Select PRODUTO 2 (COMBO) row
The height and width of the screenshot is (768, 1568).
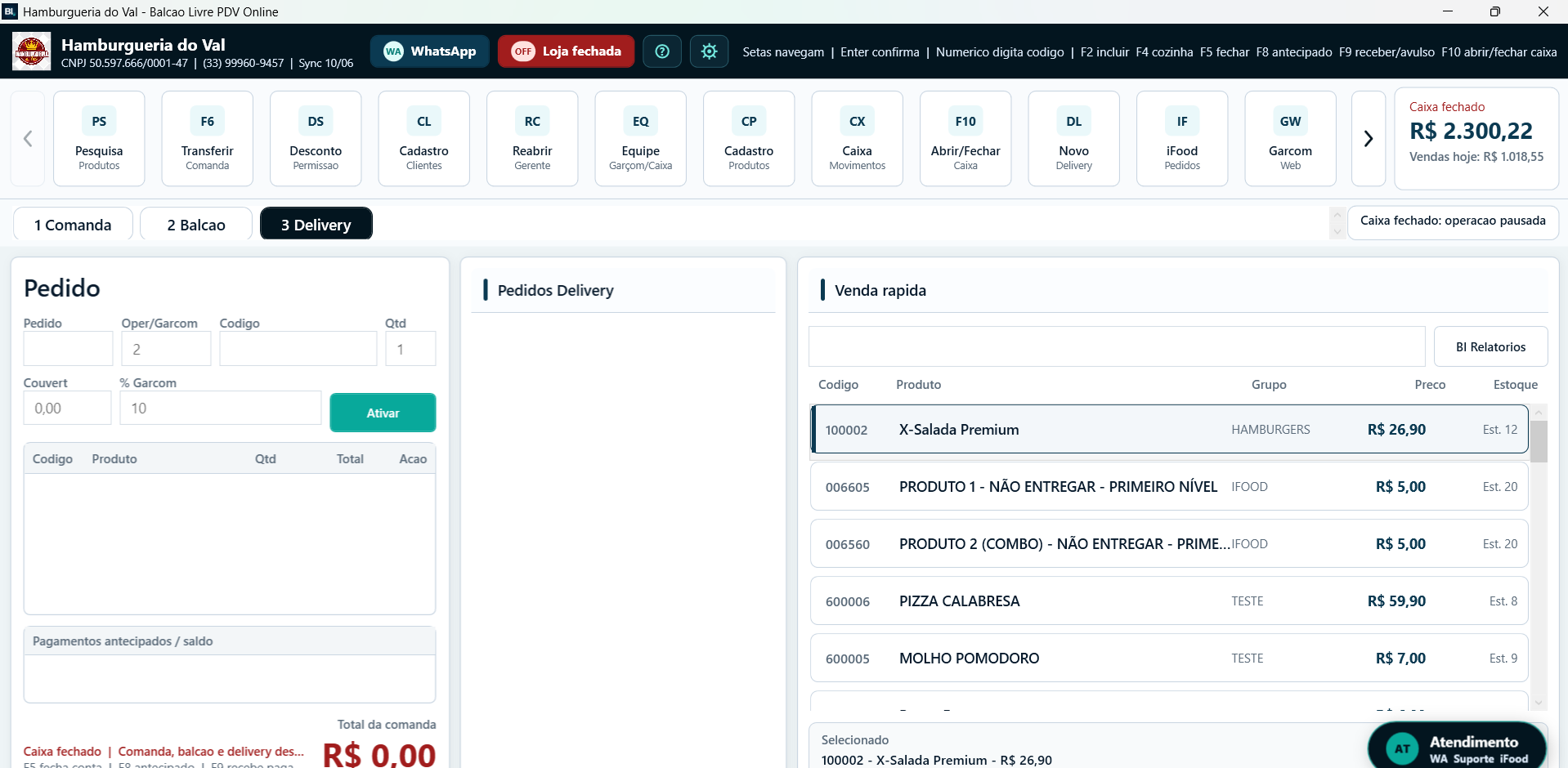[x=1169, y=543]
